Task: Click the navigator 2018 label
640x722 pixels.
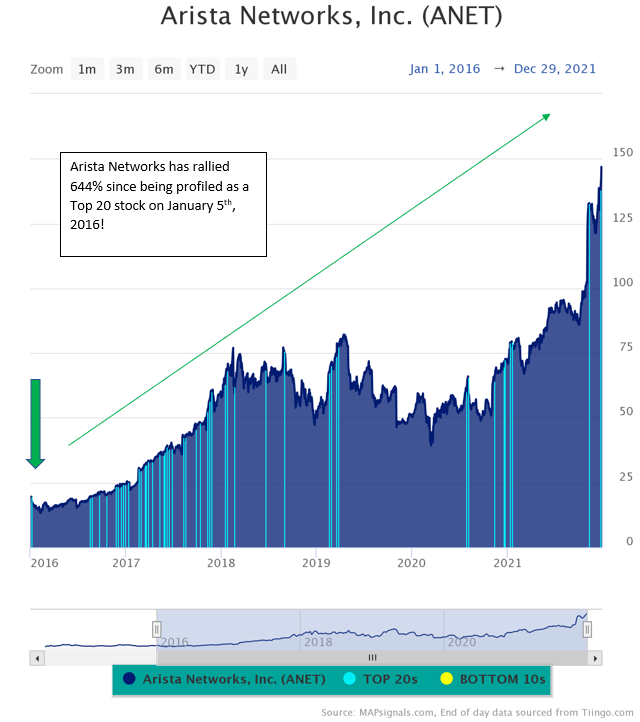Action: tap(318, 642)
